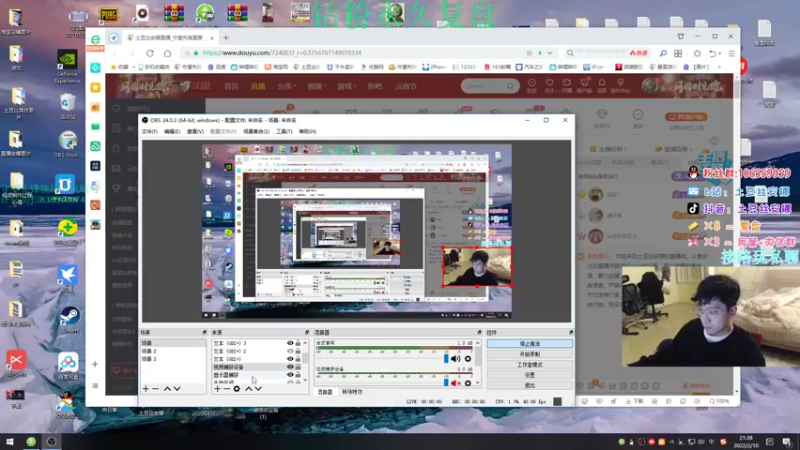Hide the 显示器捕获 source
800x450 pixels.
(290, 375)
